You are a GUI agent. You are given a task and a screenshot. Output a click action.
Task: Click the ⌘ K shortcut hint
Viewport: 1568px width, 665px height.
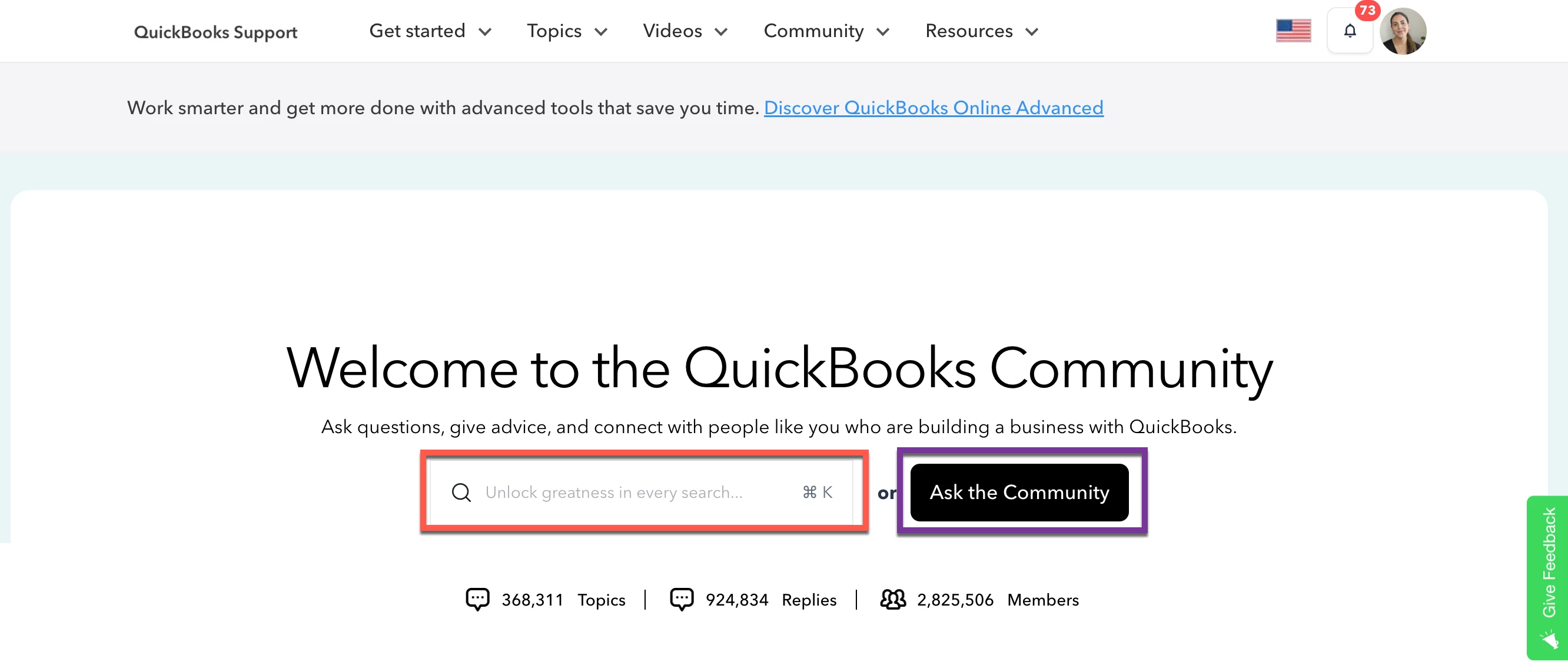click(817, 492)
